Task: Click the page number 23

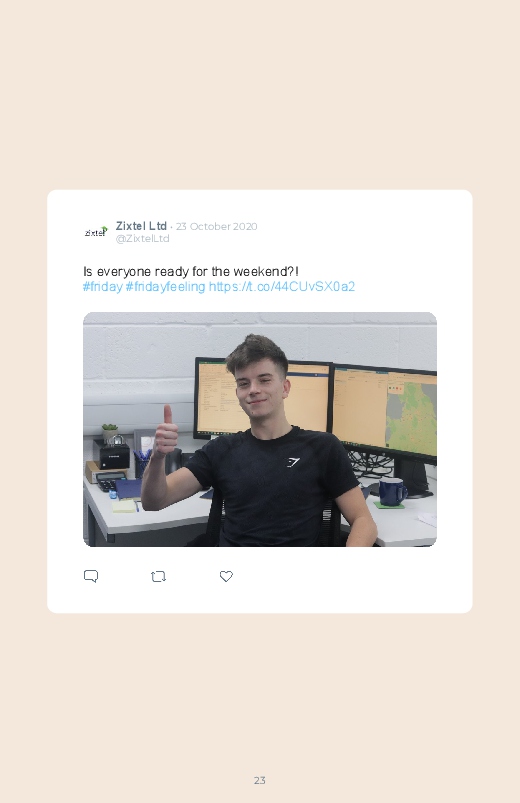Action: (260, 780)
